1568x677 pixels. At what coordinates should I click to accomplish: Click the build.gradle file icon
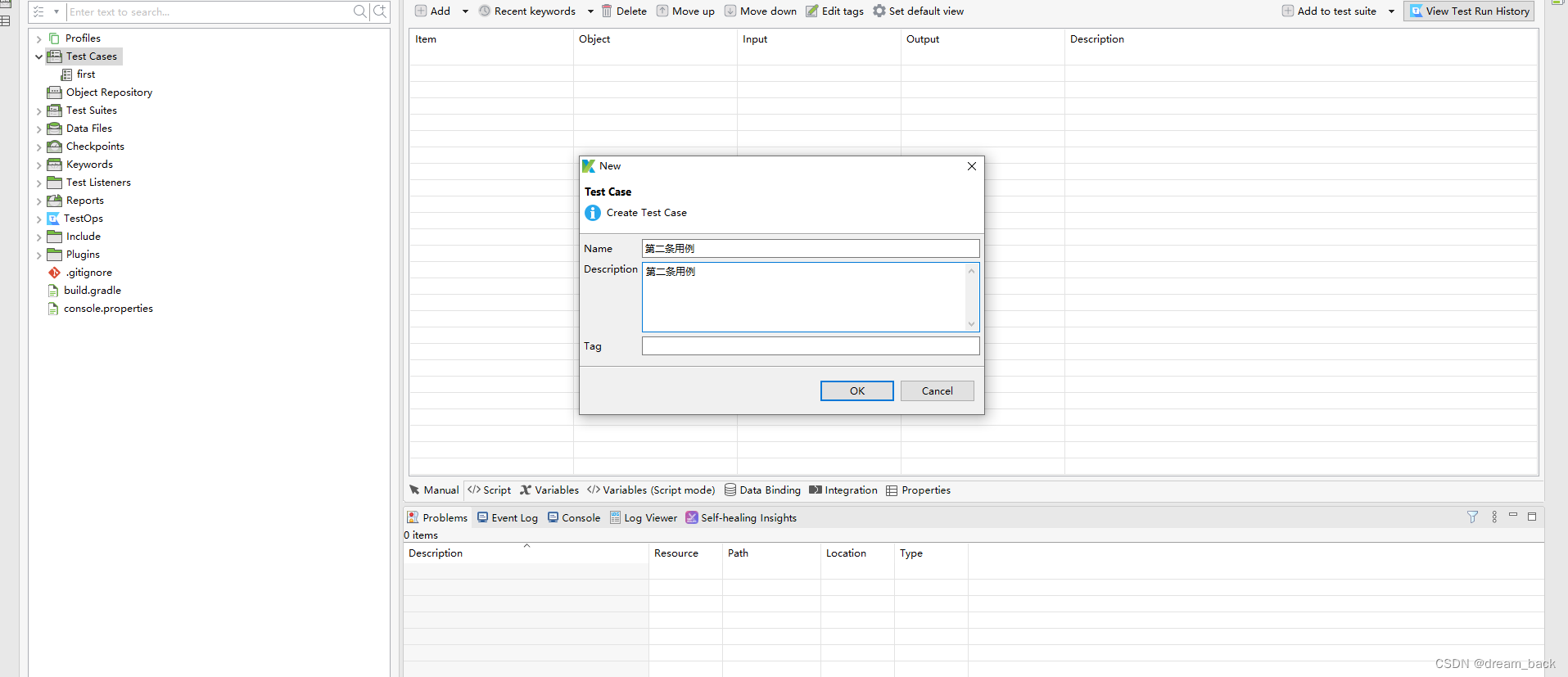pos(53,291)
